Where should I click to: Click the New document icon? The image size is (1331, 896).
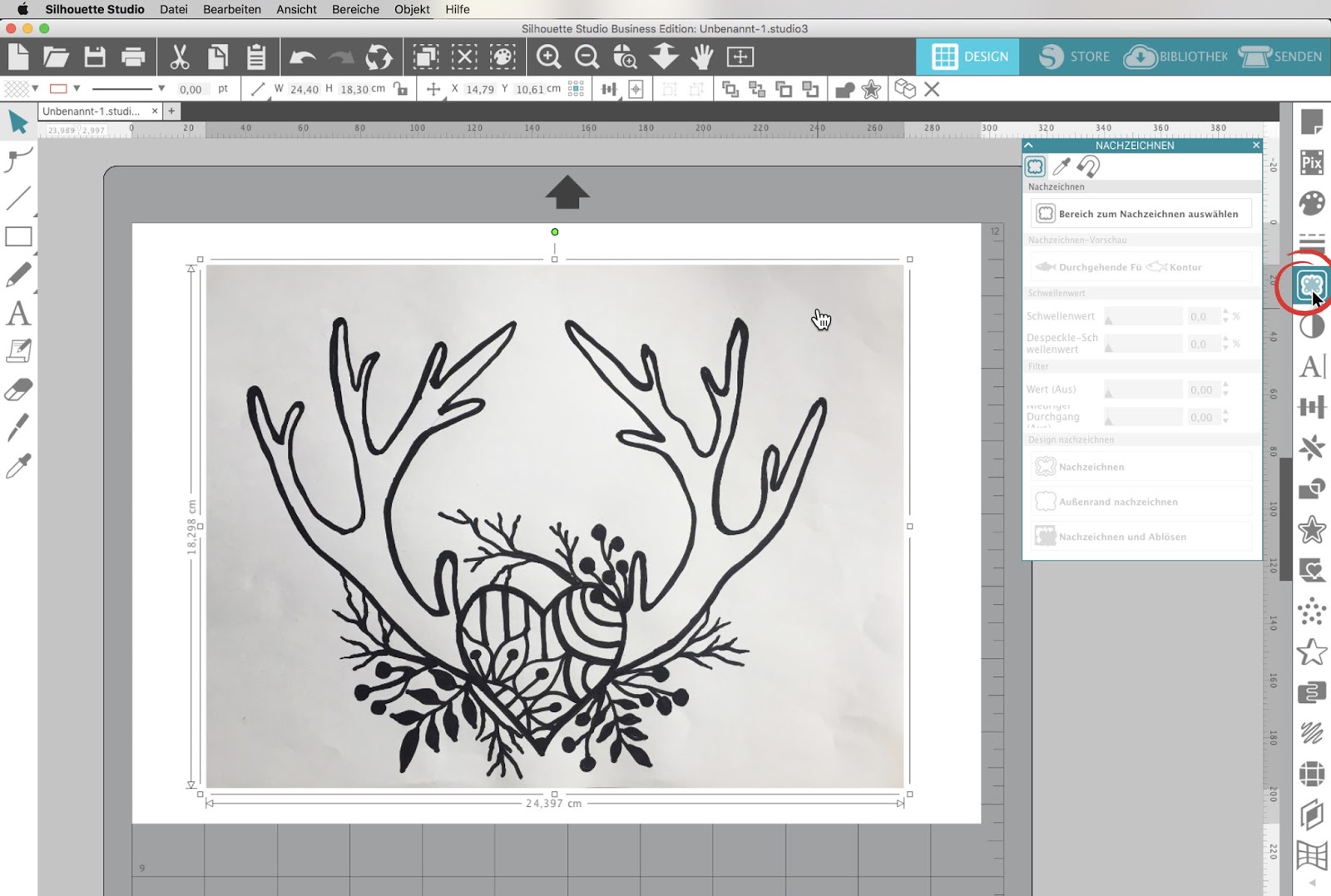18,57
